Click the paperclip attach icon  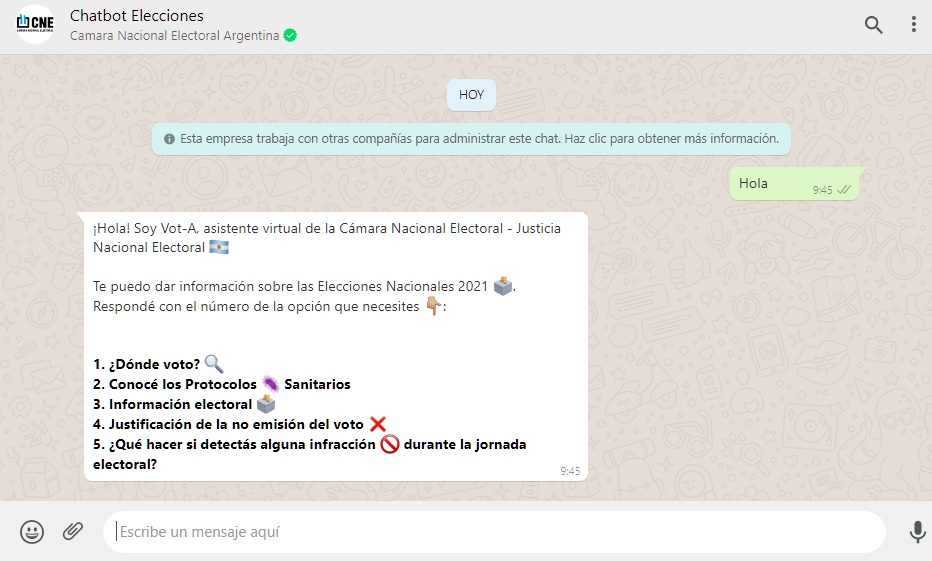pyautogui.click(x=73, y=532)
